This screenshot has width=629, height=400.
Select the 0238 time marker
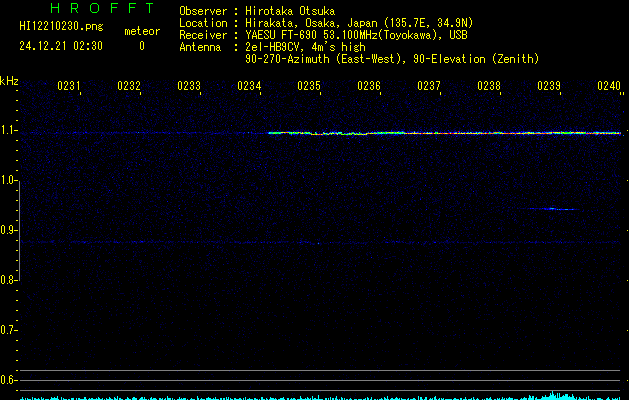[x=489, y=86]
